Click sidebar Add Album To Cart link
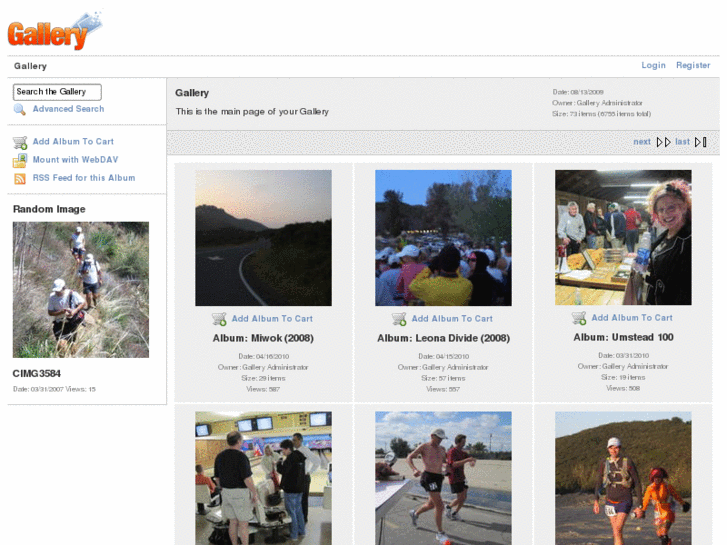727x545 pixels. point(73,141)
